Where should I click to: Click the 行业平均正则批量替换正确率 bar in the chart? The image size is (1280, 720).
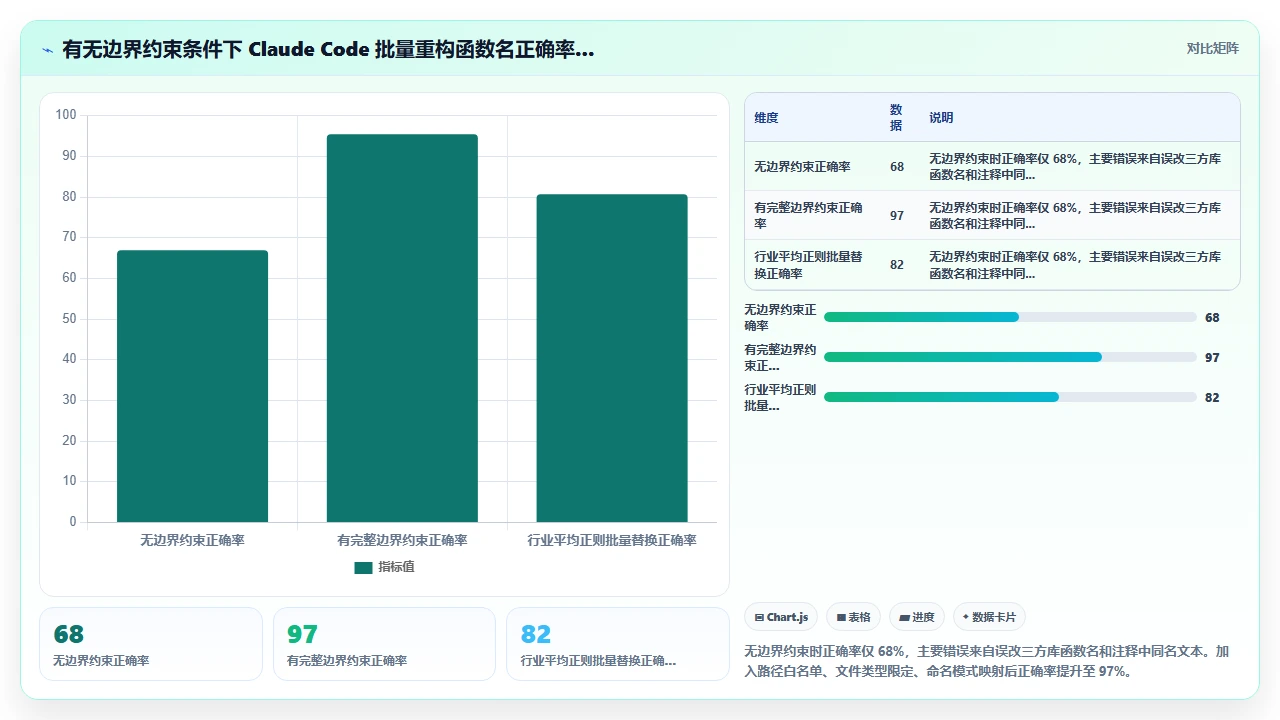point(612,358)
